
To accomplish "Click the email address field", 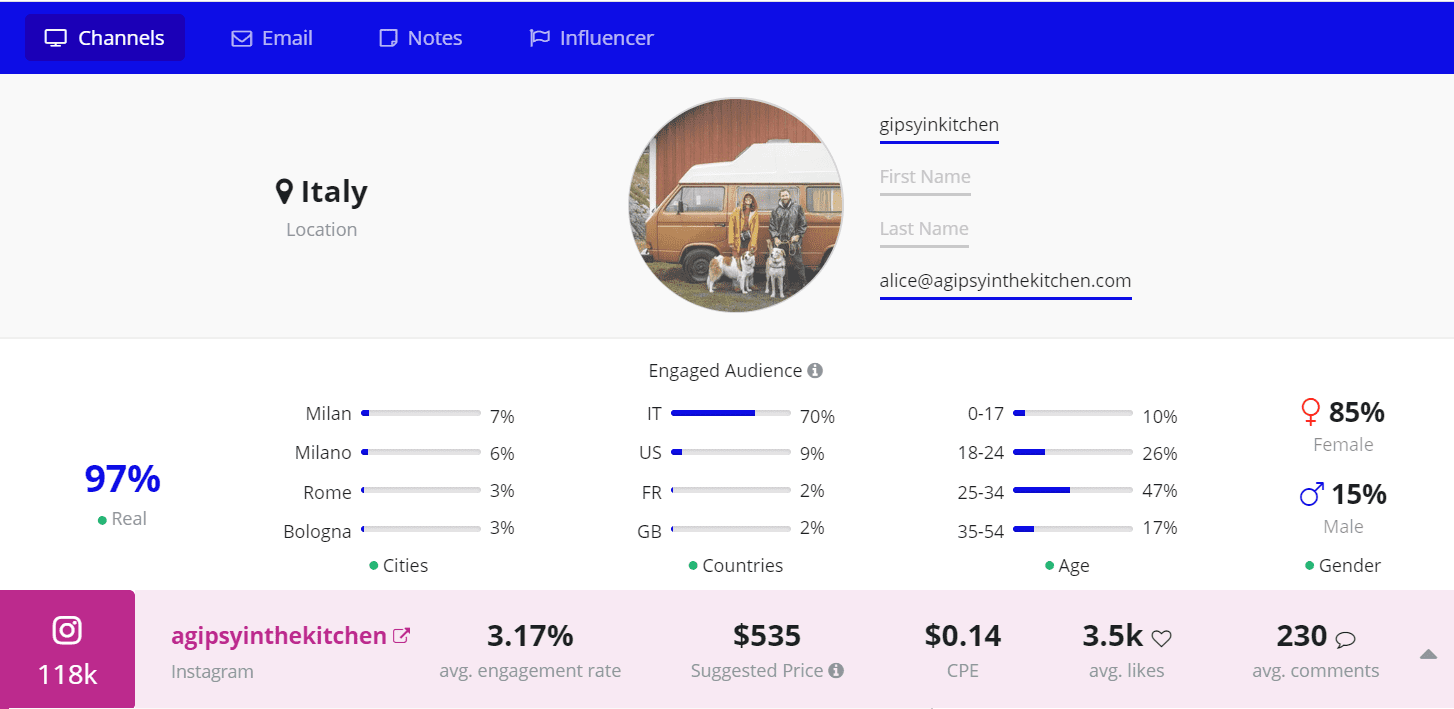I will click(1005, 281).
